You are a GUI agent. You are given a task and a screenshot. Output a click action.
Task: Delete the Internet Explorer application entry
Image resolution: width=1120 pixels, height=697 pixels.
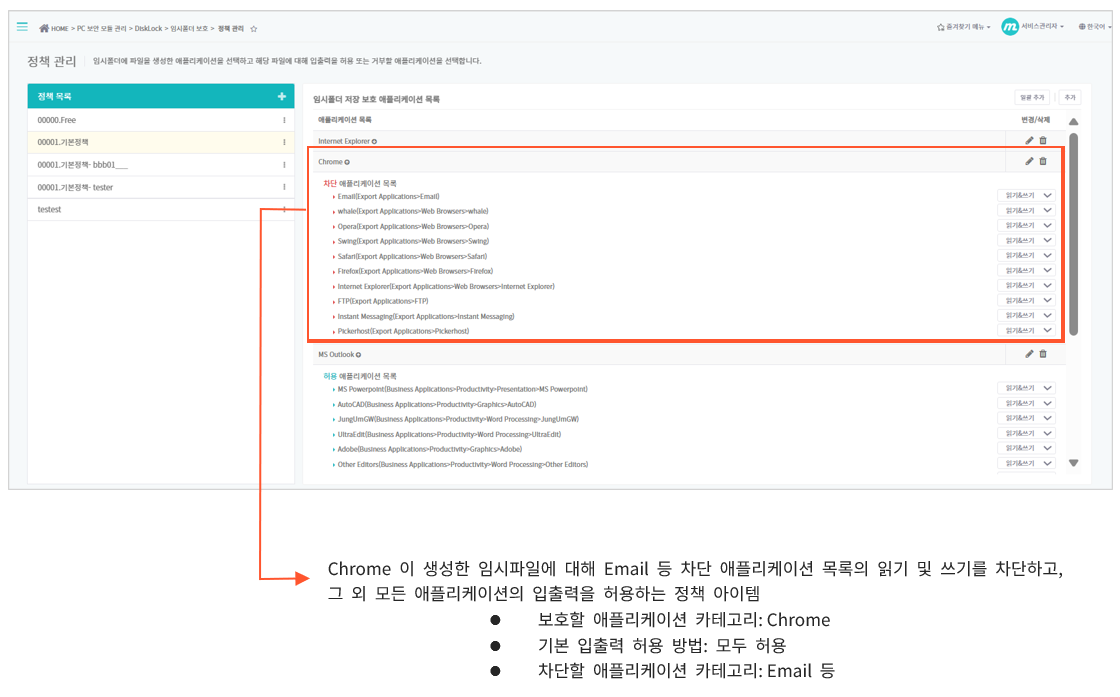click(x=1043, y=141)
